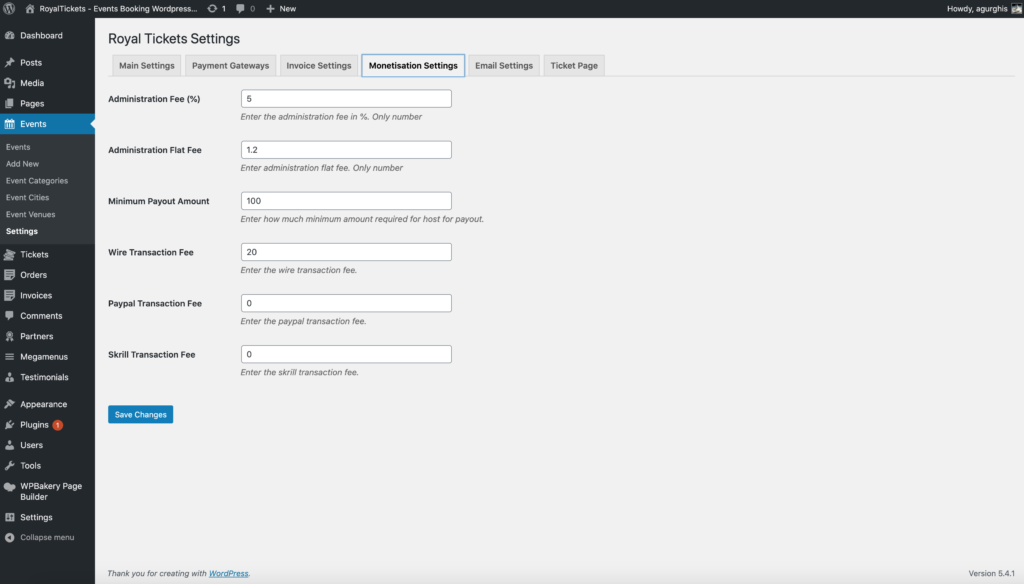Click the Plugins update count badge
Viewport: 1024px width, 584px height.
click(57, 425)
